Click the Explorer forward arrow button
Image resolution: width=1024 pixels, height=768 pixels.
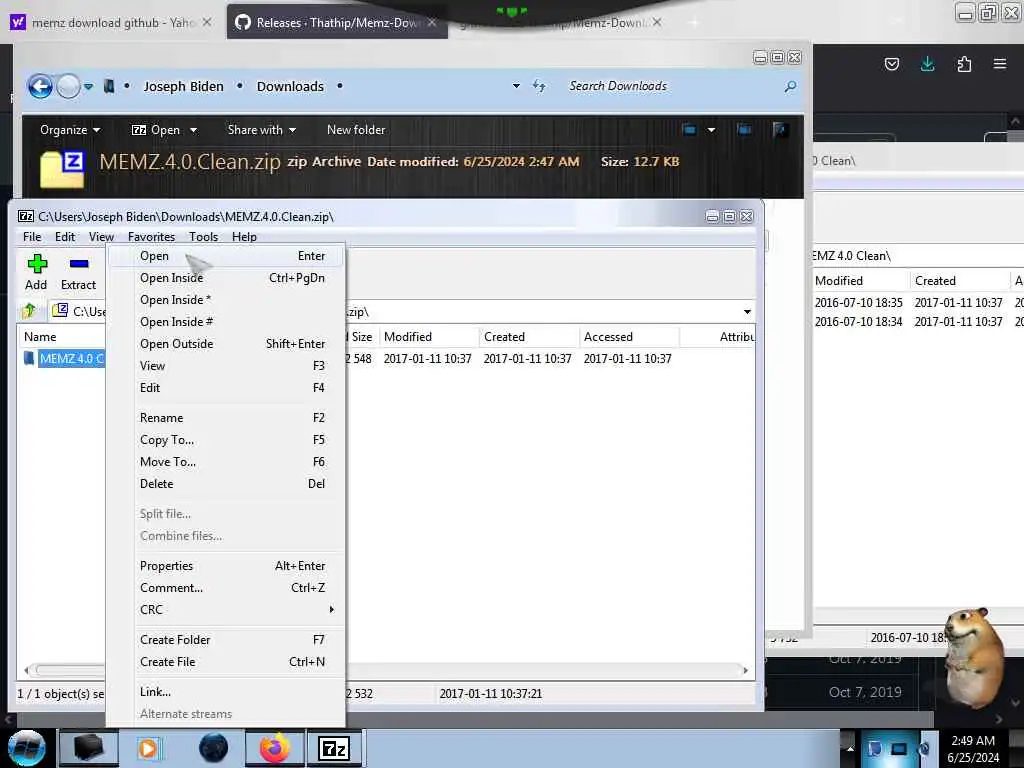[68, 86]
